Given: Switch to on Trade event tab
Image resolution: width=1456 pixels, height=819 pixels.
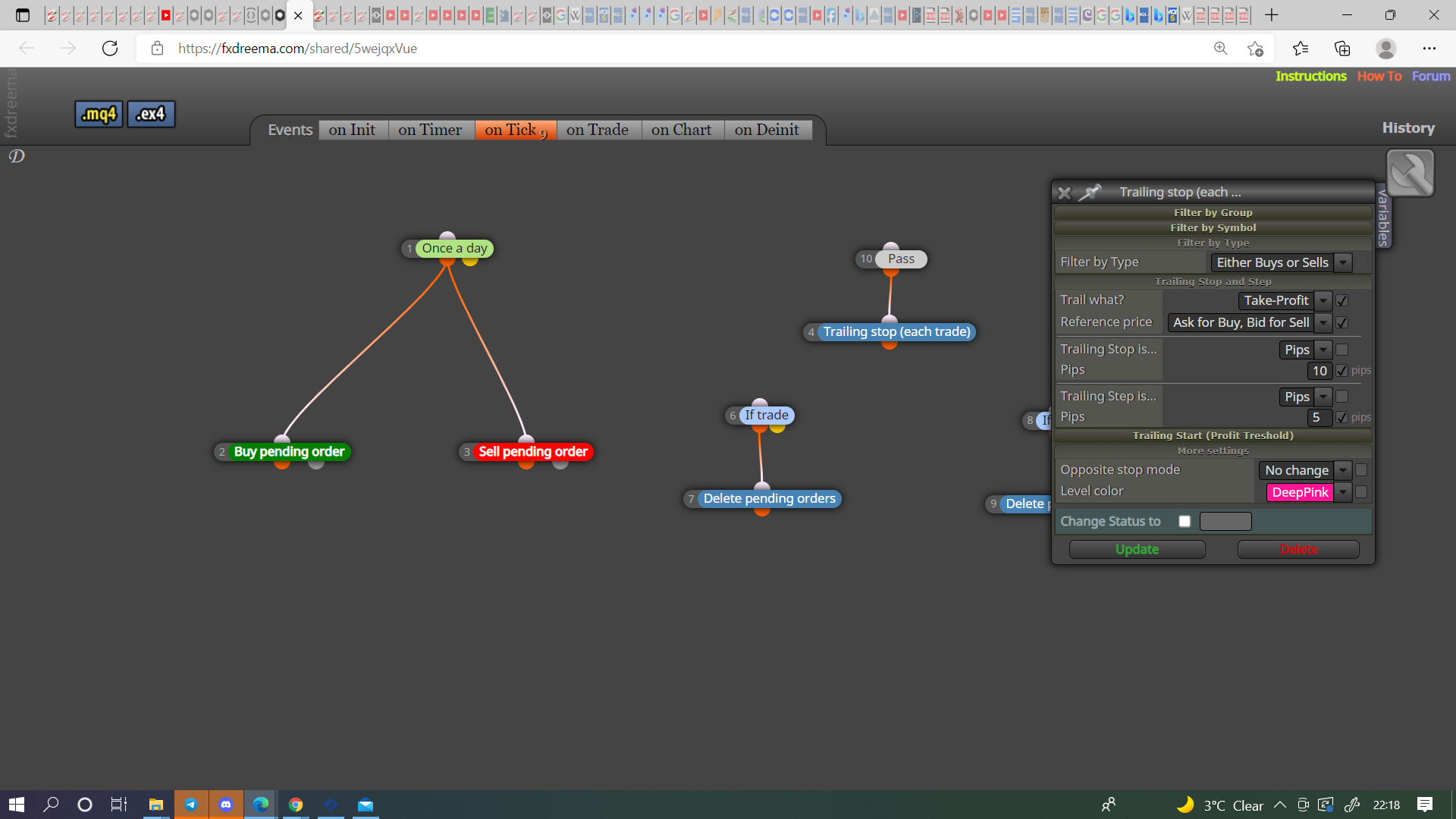Looking at the screenshot, I should pyautogui.click(x=598, y=130).
